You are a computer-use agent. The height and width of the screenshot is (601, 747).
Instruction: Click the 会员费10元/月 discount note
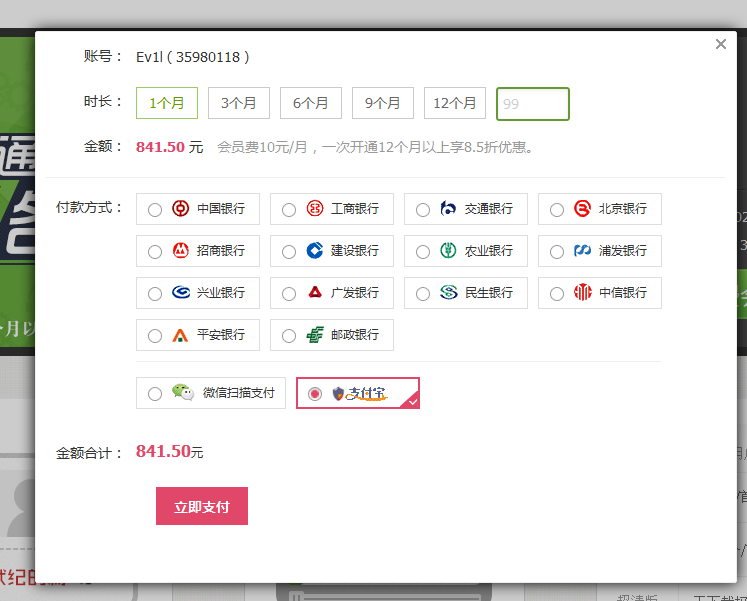[x=375, y=147]
